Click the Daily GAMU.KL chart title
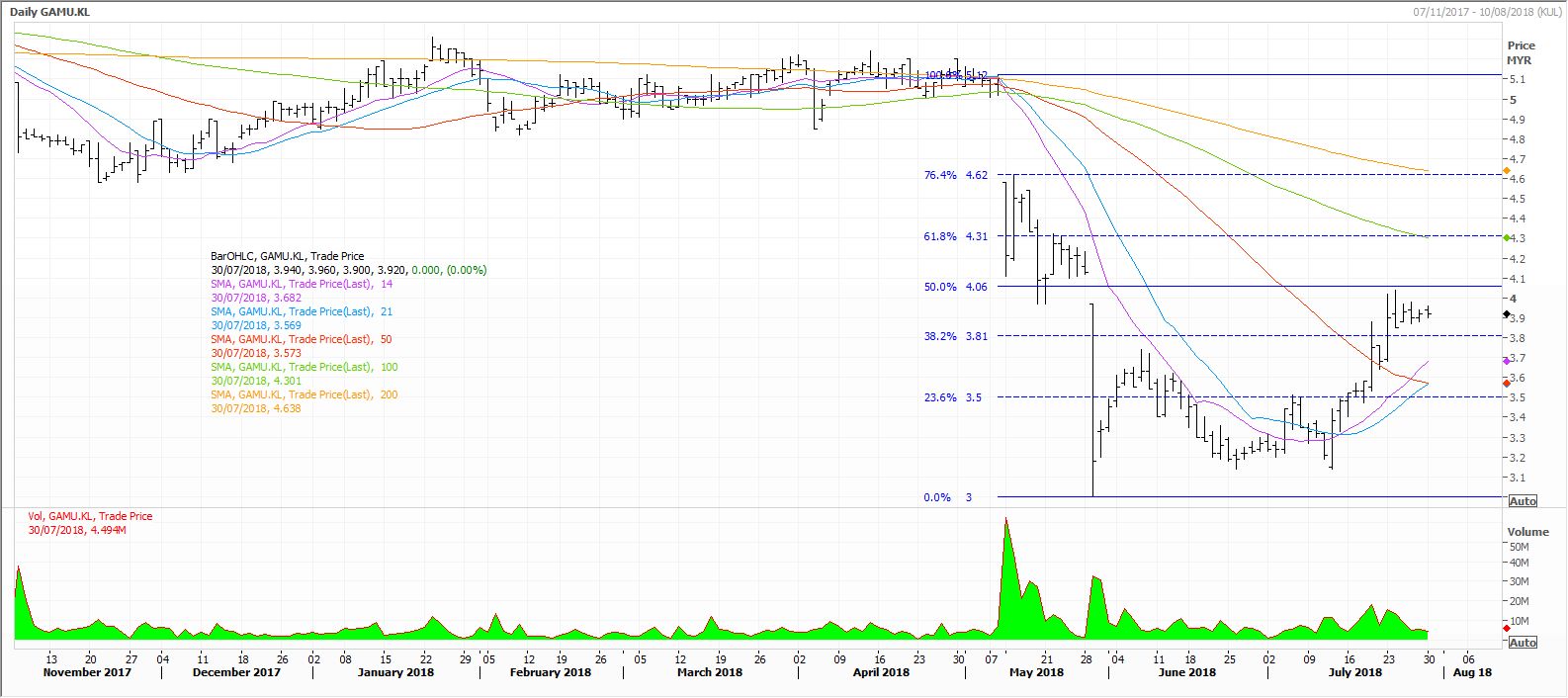 pyautogui.click(x=51, y=12)
